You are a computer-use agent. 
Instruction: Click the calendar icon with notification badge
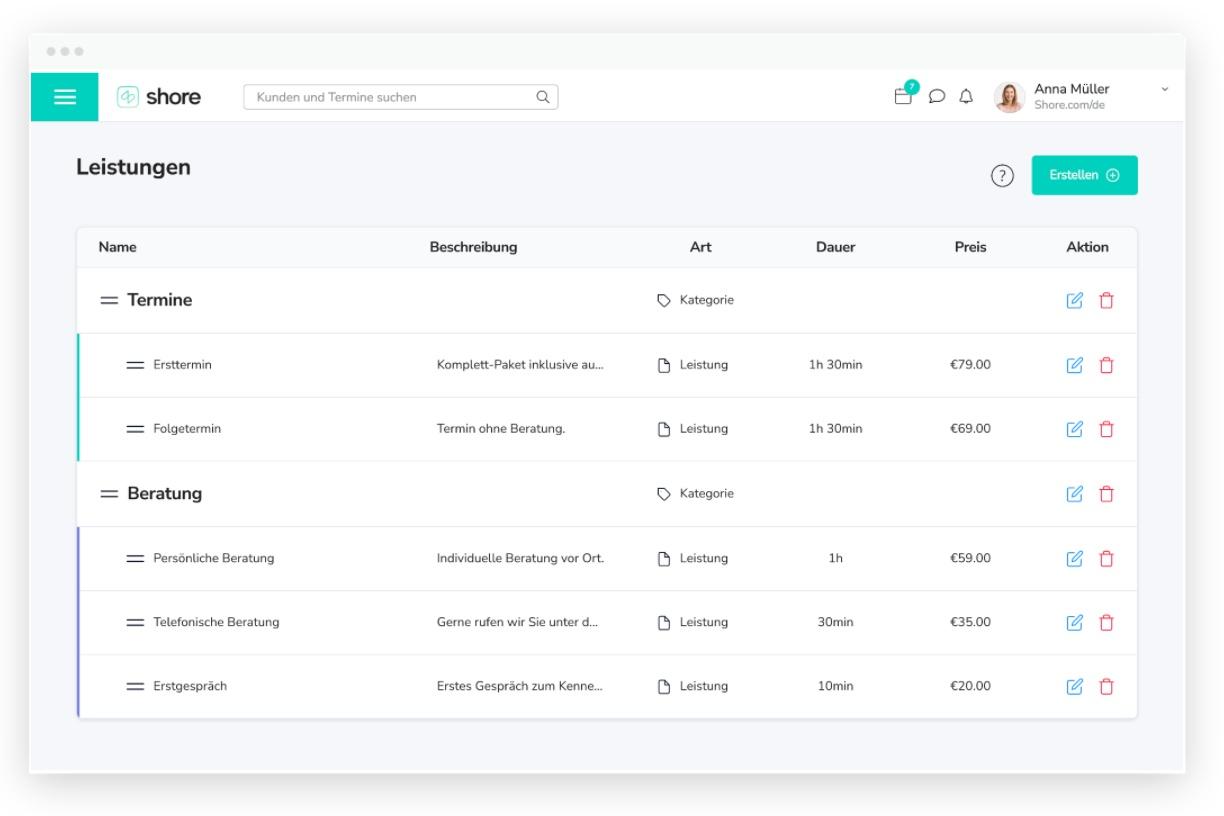[904, 96]
